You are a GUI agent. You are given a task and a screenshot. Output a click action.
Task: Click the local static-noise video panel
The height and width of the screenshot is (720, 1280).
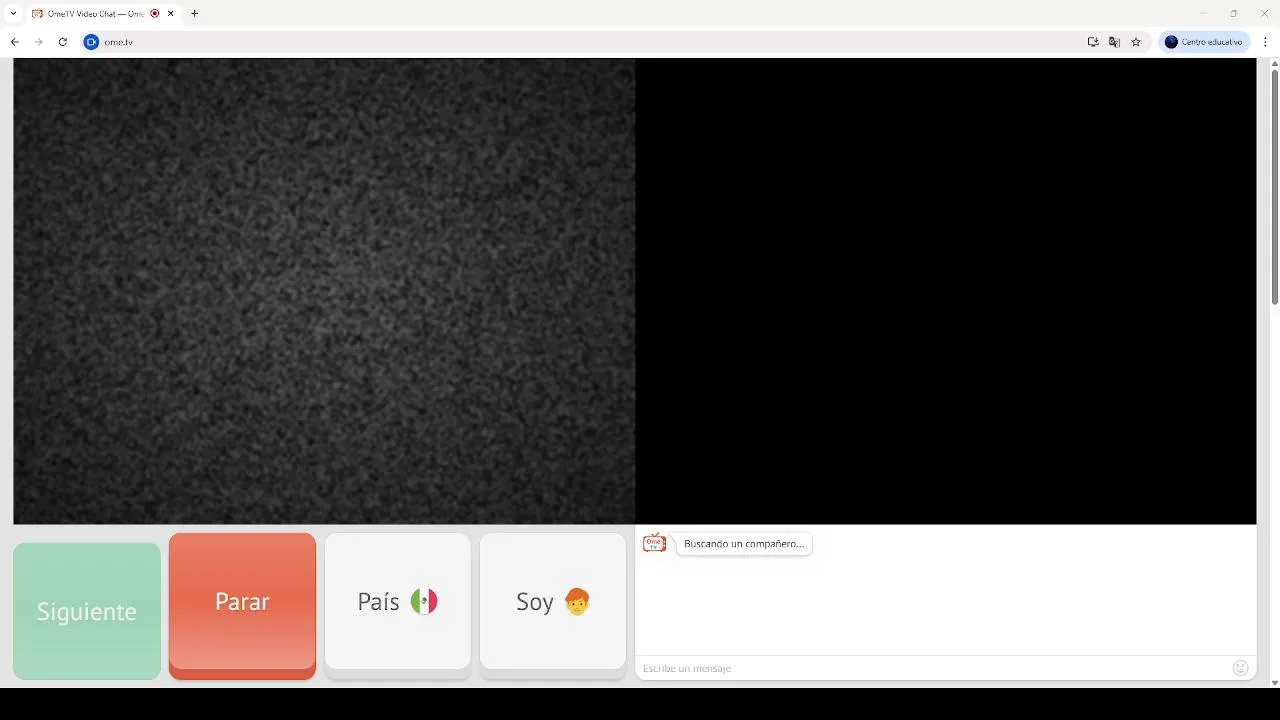point(324,291)
